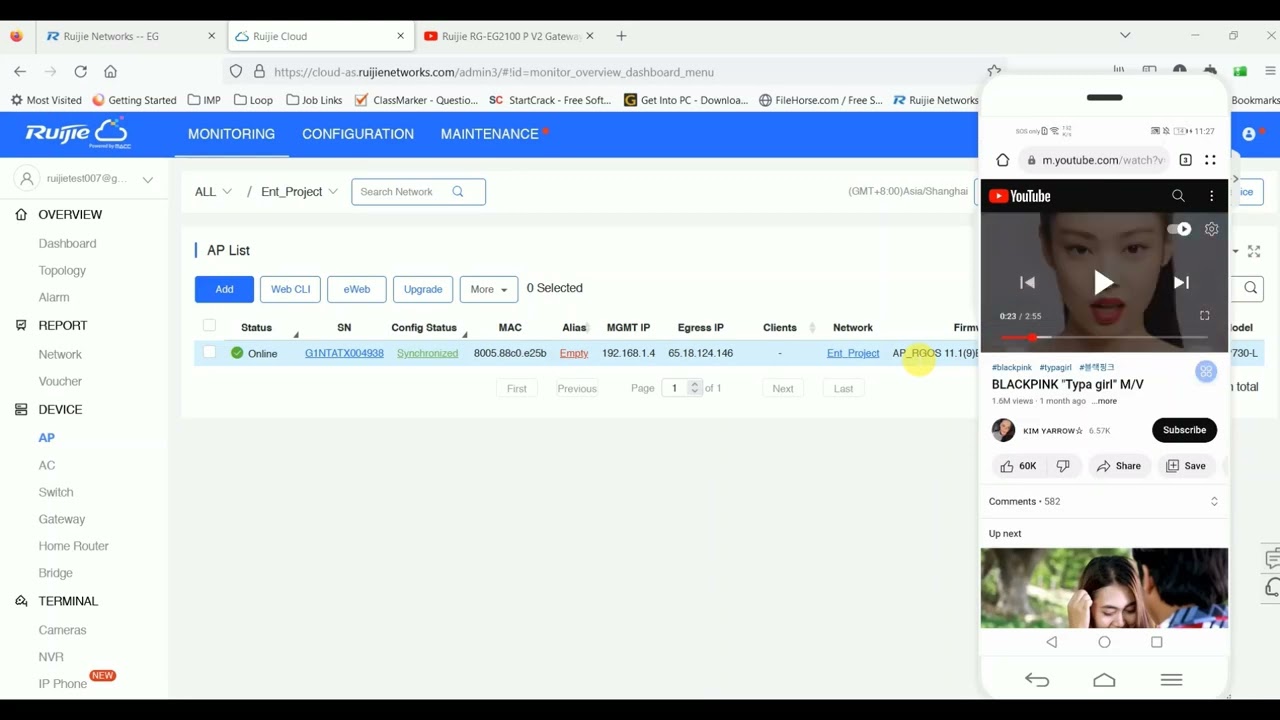Open the MAINTENANCE tab
The width and height of the screenshot is (1280, 720).
(490, 134)
